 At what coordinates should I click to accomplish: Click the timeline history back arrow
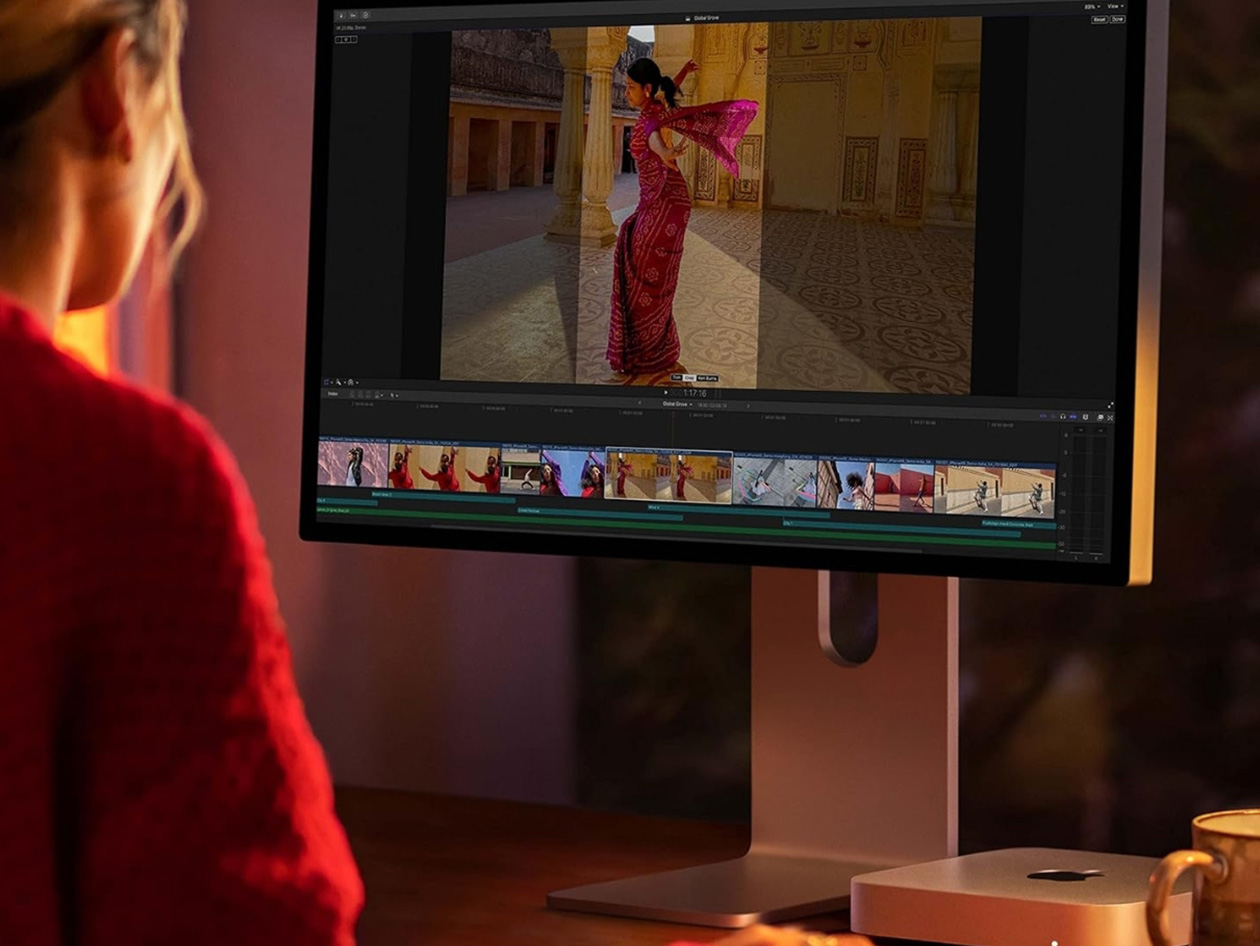[639, 404]
